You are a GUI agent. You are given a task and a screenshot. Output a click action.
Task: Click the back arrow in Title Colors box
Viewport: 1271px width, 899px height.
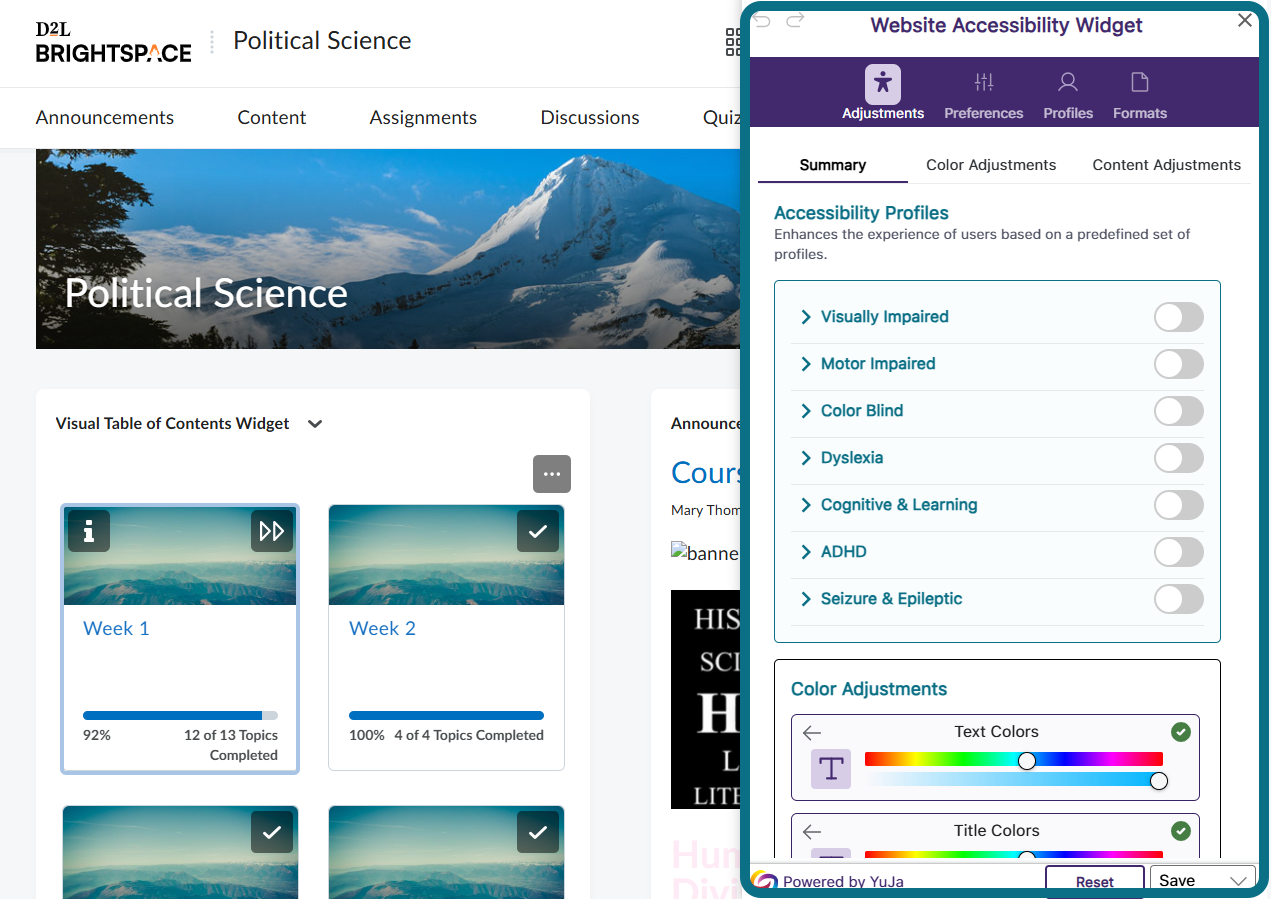(812, 832)
